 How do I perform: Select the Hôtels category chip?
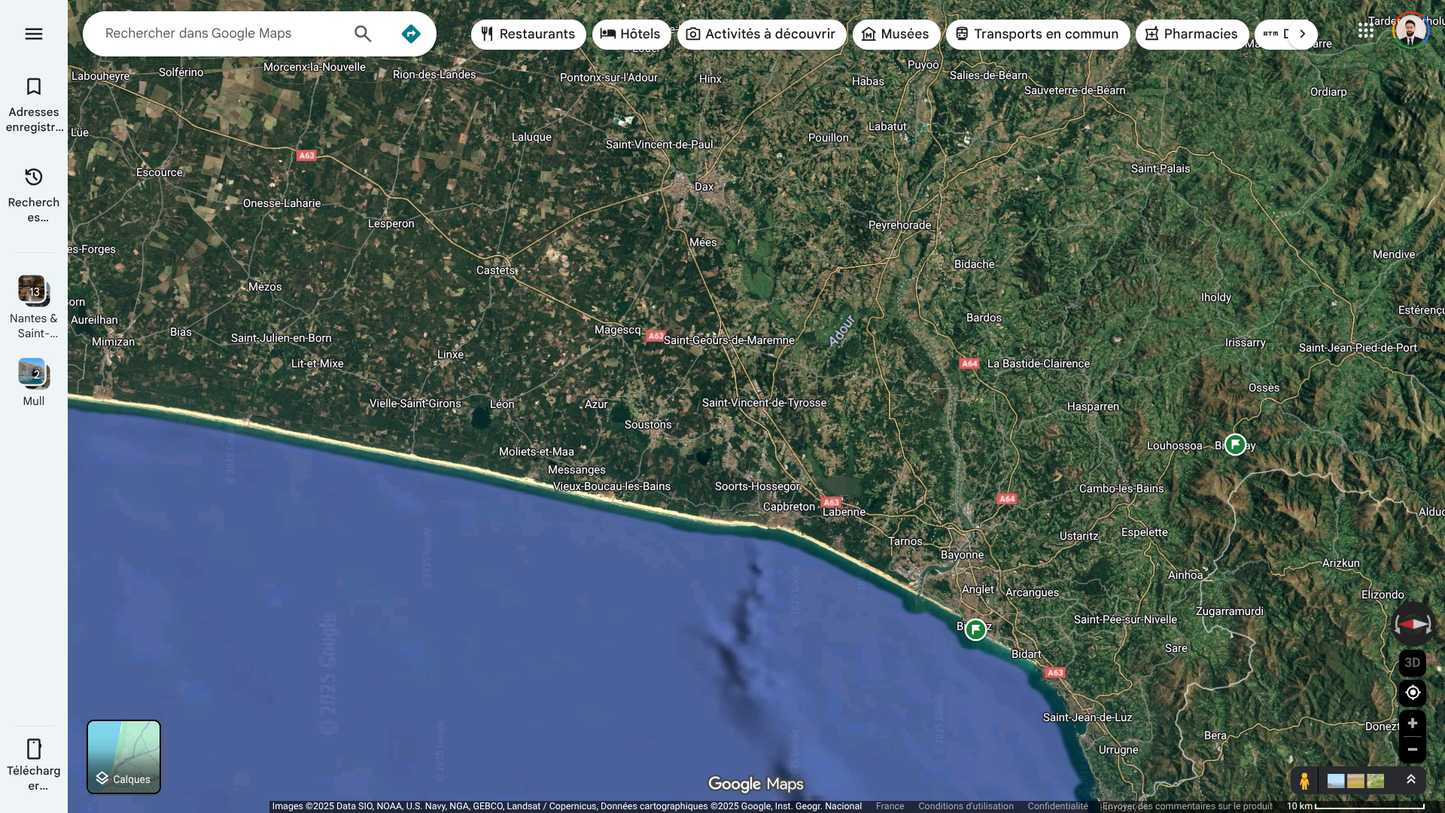[x=631, y=34]
